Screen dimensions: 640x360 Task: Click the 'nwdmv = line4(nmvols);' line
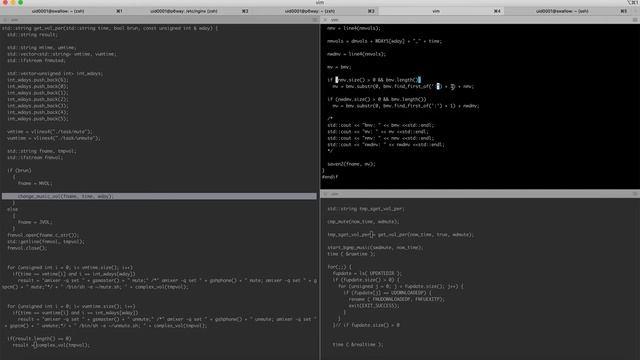click(356, 54)
